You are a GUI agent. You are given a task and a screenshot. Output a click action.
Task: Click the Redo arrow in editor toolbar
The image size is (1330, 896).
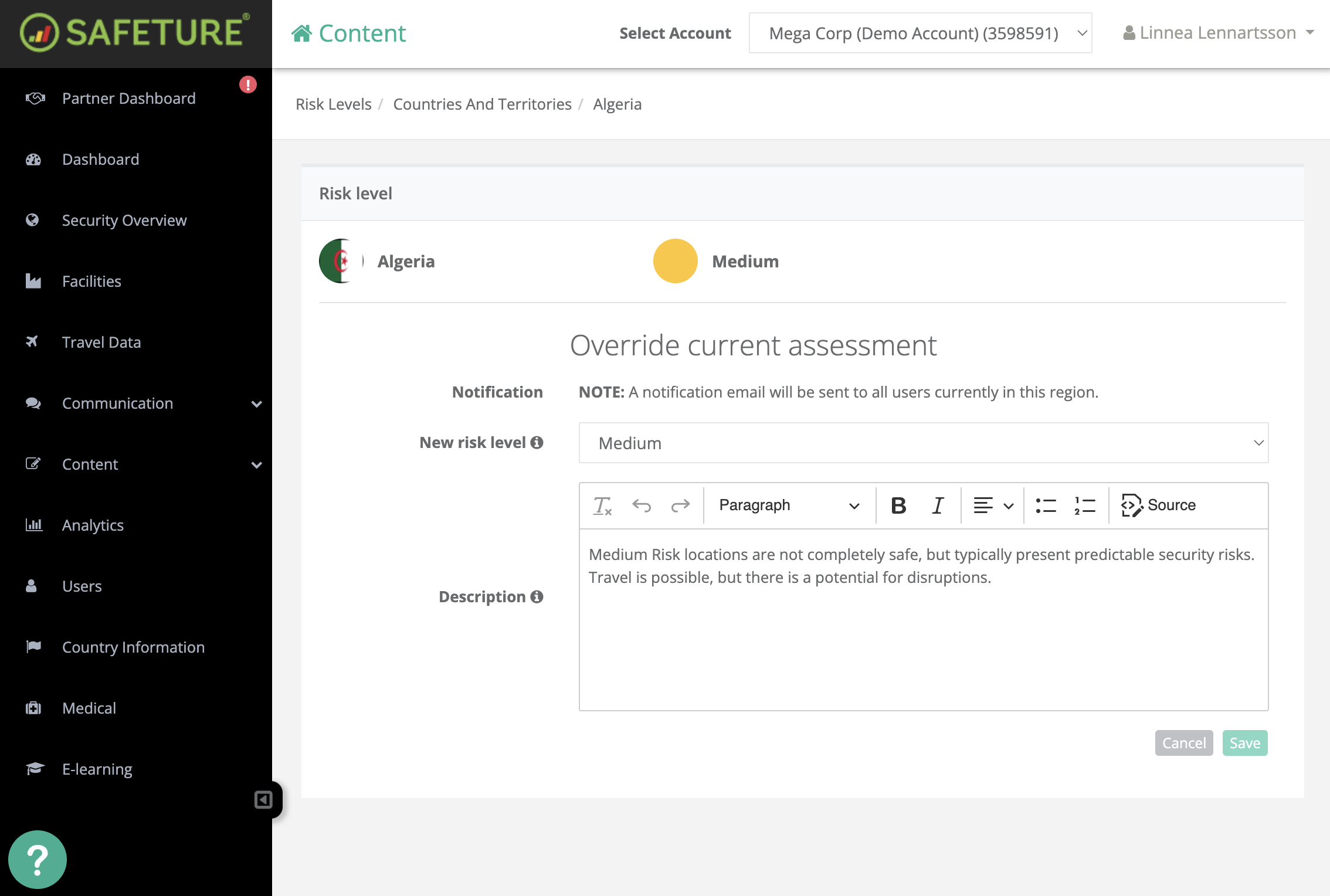coord(680,505)
